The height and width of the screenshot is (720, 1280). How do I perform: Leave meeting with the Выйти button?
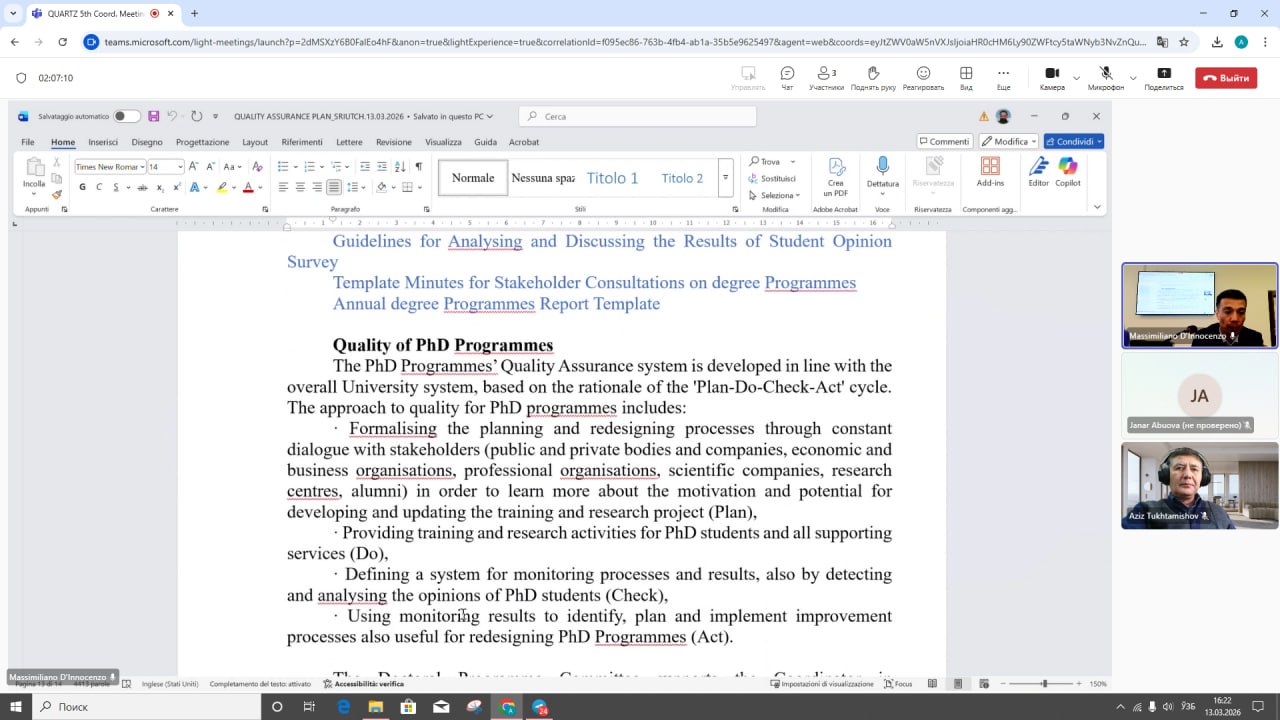pos(1226,78)
